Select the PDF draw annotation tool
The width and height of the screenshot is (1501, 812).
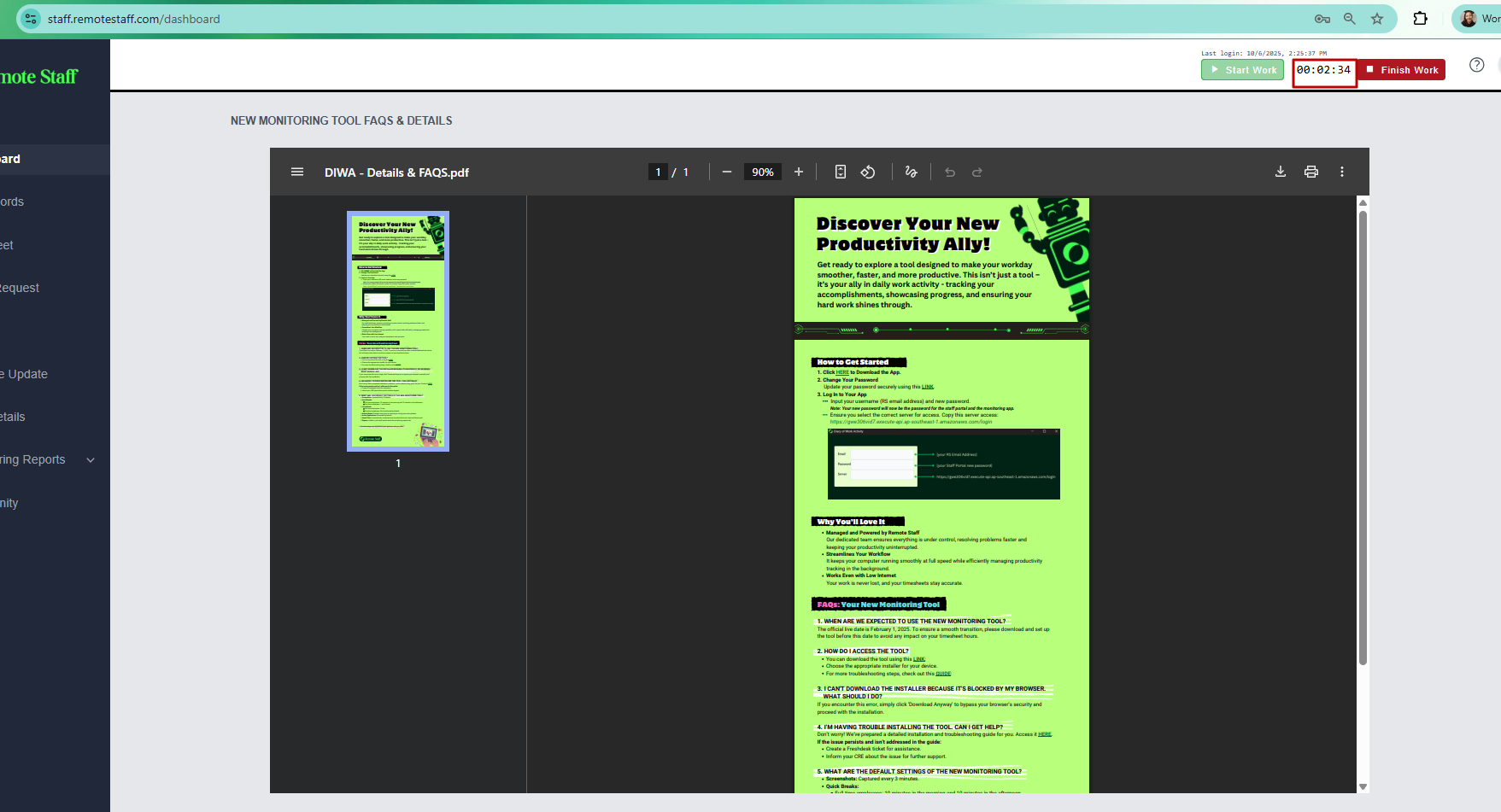(x=912, y=172)
